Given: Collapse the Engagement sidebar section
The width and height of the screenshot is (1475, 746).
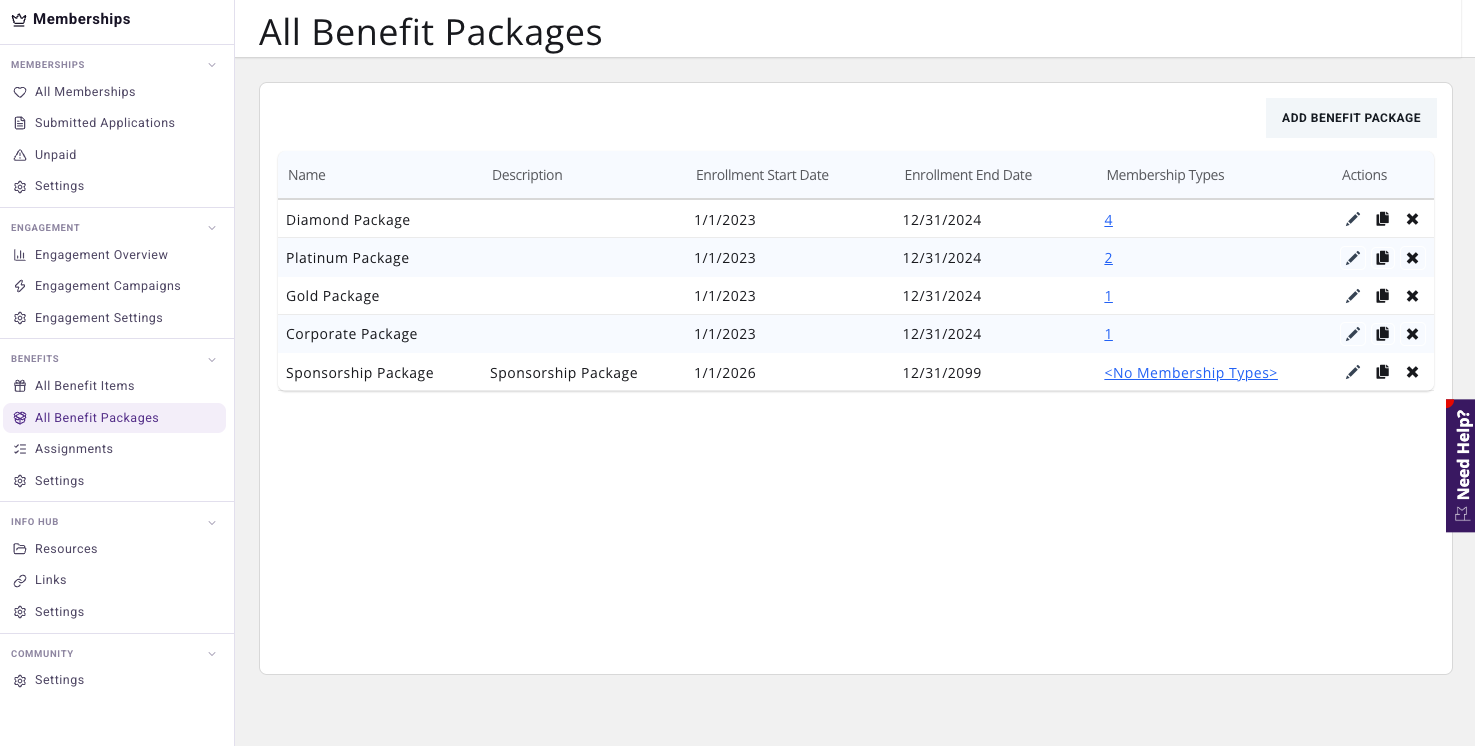Looking at the screenshot, I should pyautogui.click(x=212, y=228).
